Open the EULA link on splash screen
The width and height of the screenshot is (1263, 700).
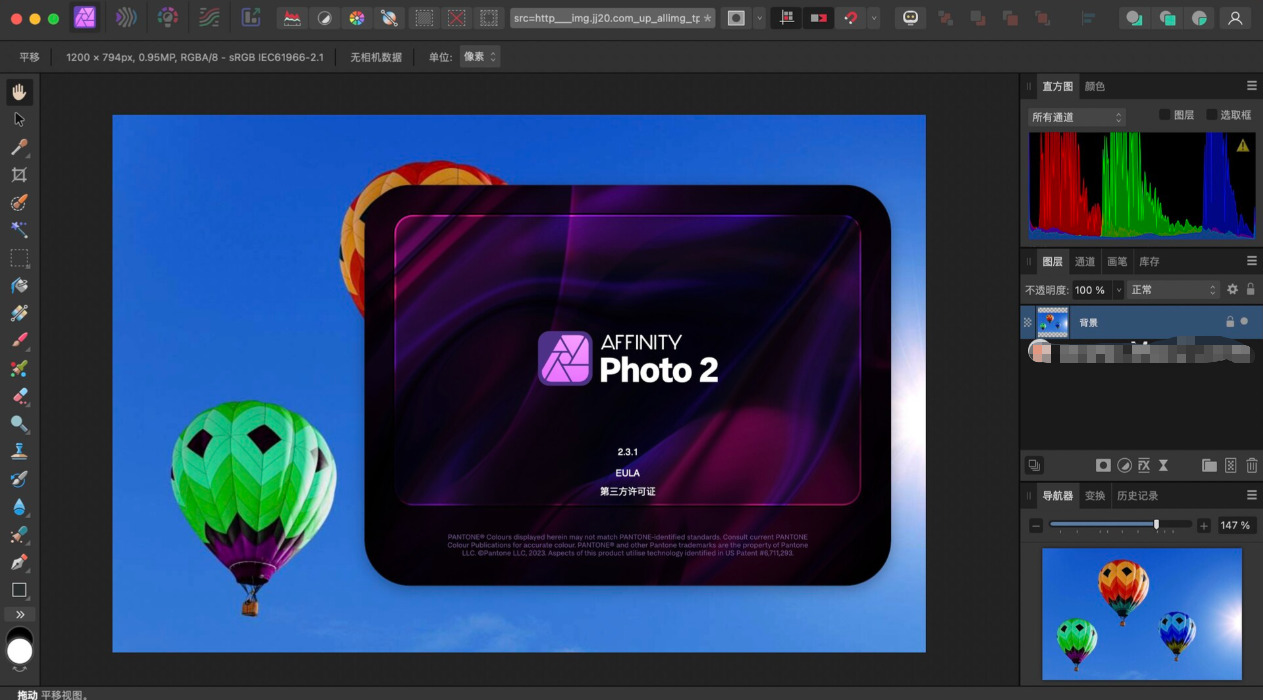coord(627,473)
